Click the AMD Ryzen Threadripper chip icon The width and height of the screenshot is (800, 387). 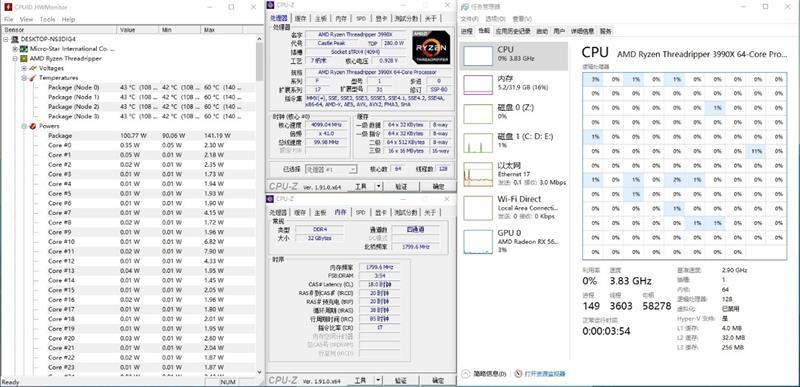click(x=23, y=59)
